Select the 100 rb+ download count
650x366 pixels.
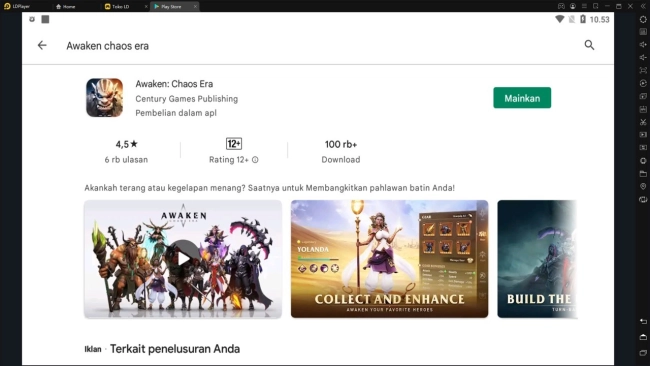pyautogui.click(x=341, y=144)
